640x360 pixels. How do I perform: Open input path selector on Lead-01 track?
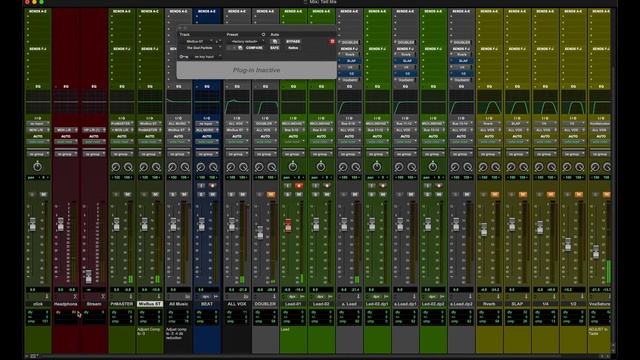(x=293, y=123)
